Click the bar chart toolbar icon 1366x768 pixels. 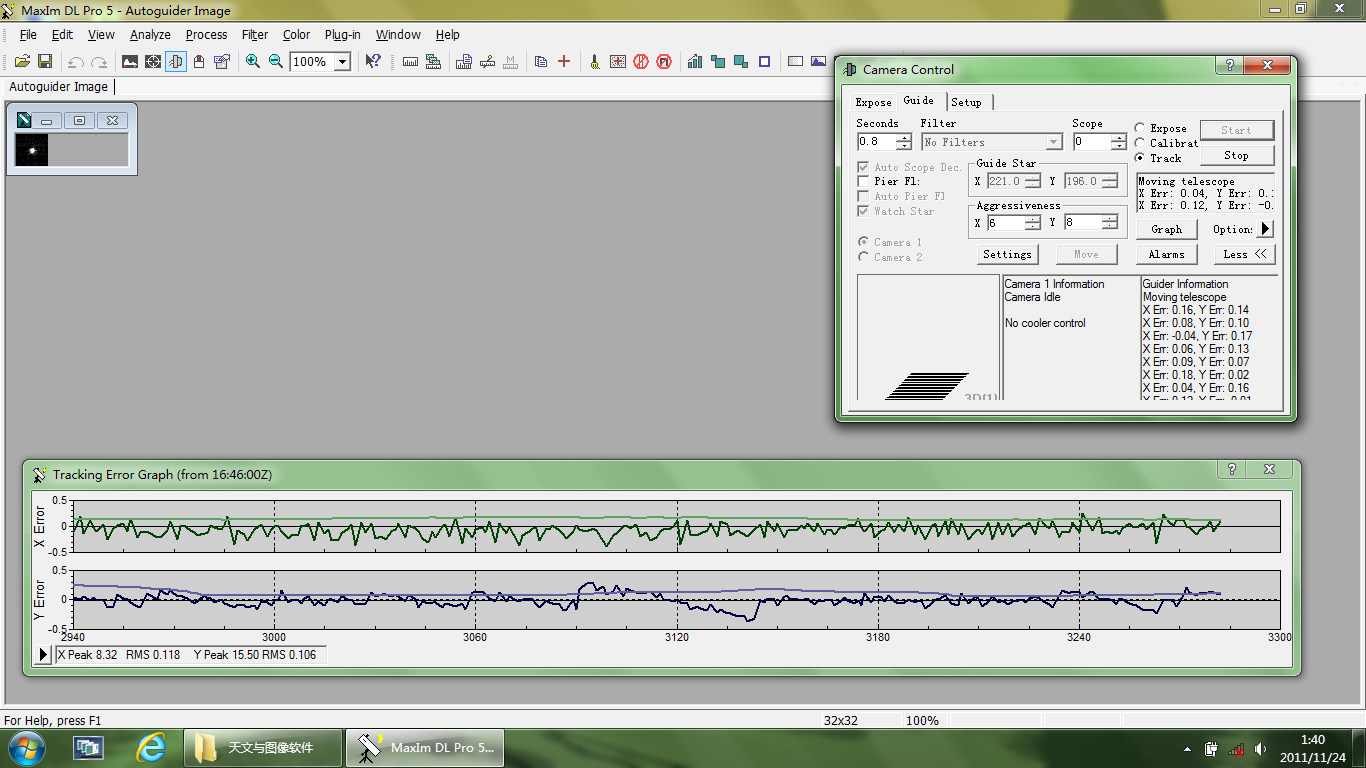pyautogui.click(x=695, y=61)
